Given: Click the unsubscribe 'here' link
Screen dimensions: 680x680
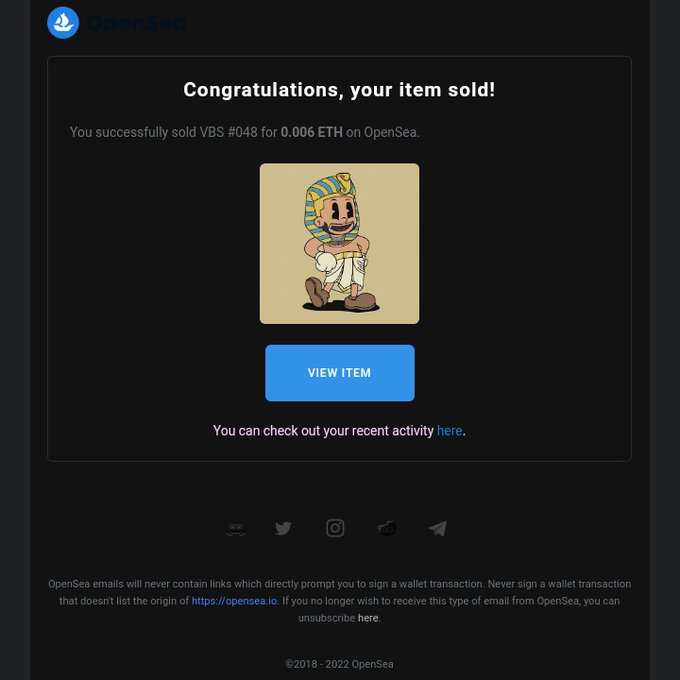Looking at the screenshot, I should (368, 618).
